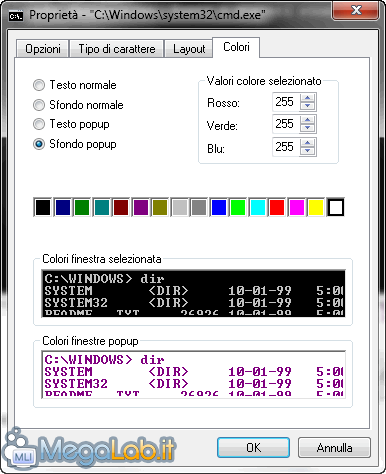This screenshot has height=474, width=386.
Task: Open the cmd icon system menu in title bar
Action: click(x=16, y=15)
